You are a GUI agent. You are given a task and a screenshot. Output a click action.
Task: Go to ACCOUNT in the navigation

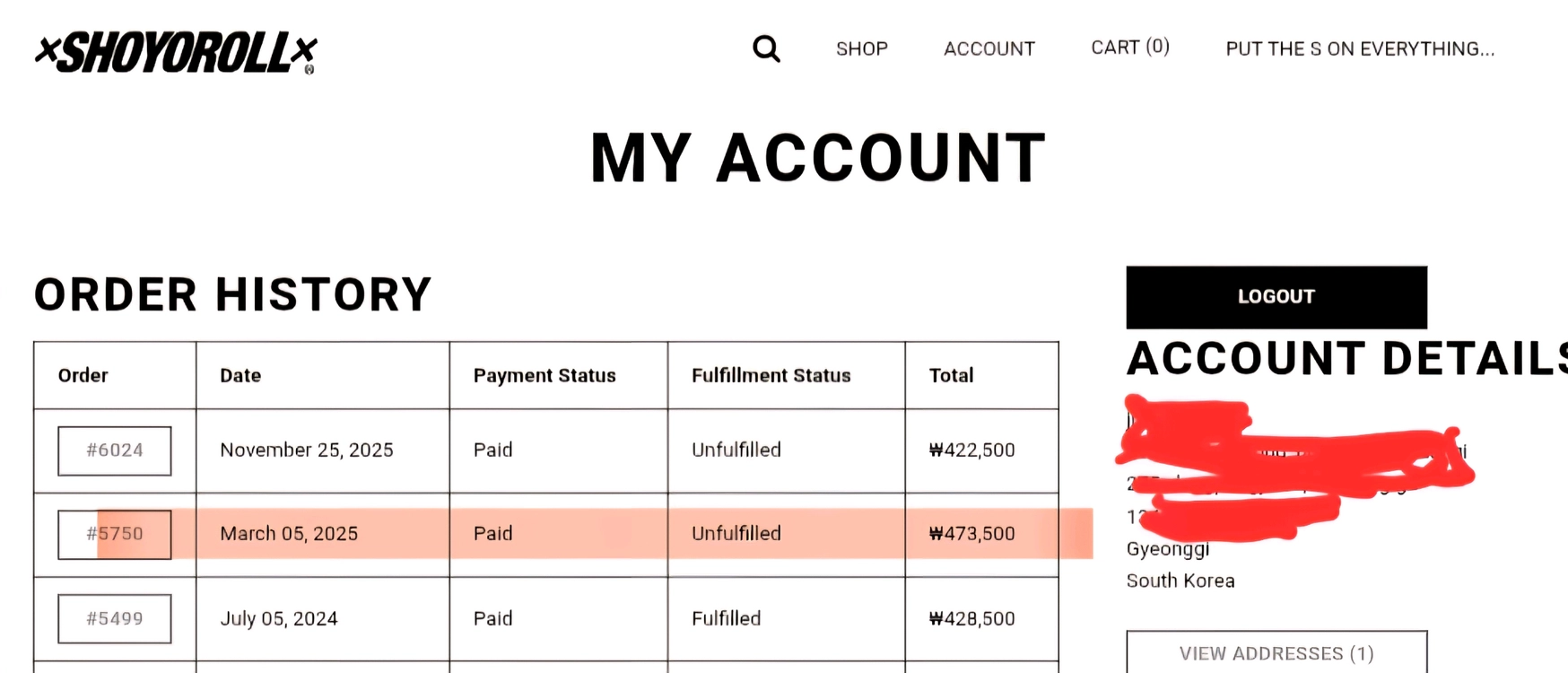tap(989, 48)
